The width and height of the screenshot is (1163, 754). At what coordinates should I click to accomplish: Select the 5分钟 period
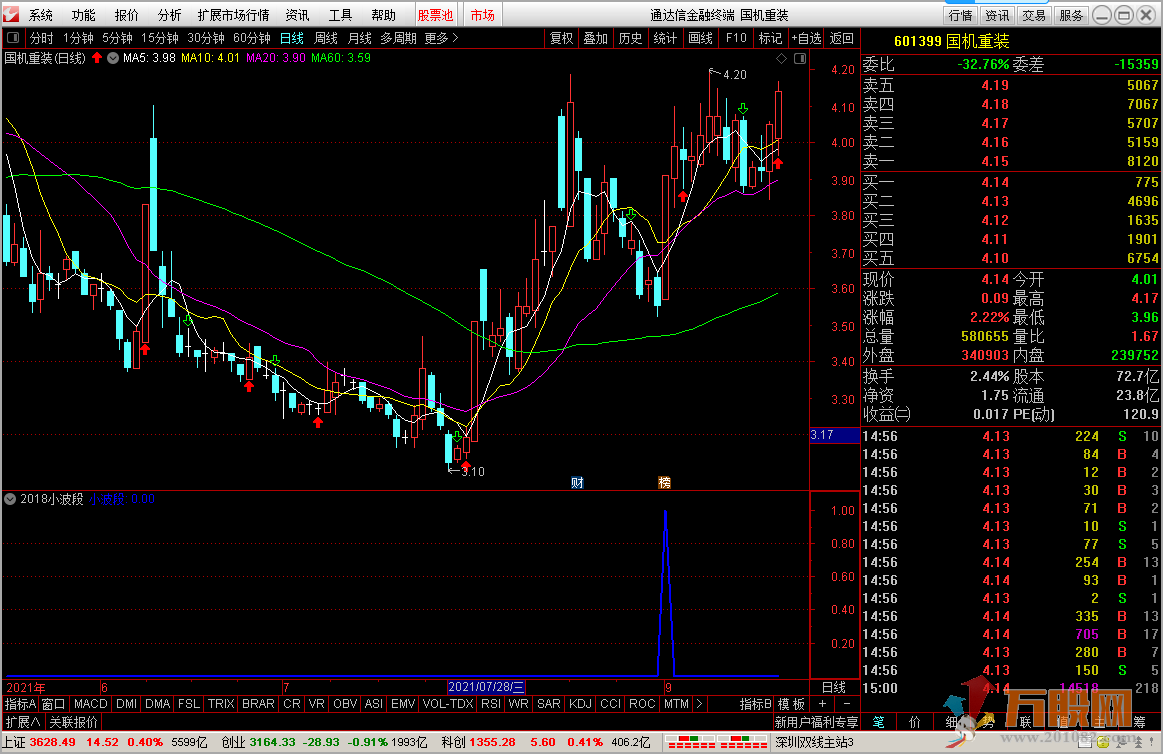(117, 38)
